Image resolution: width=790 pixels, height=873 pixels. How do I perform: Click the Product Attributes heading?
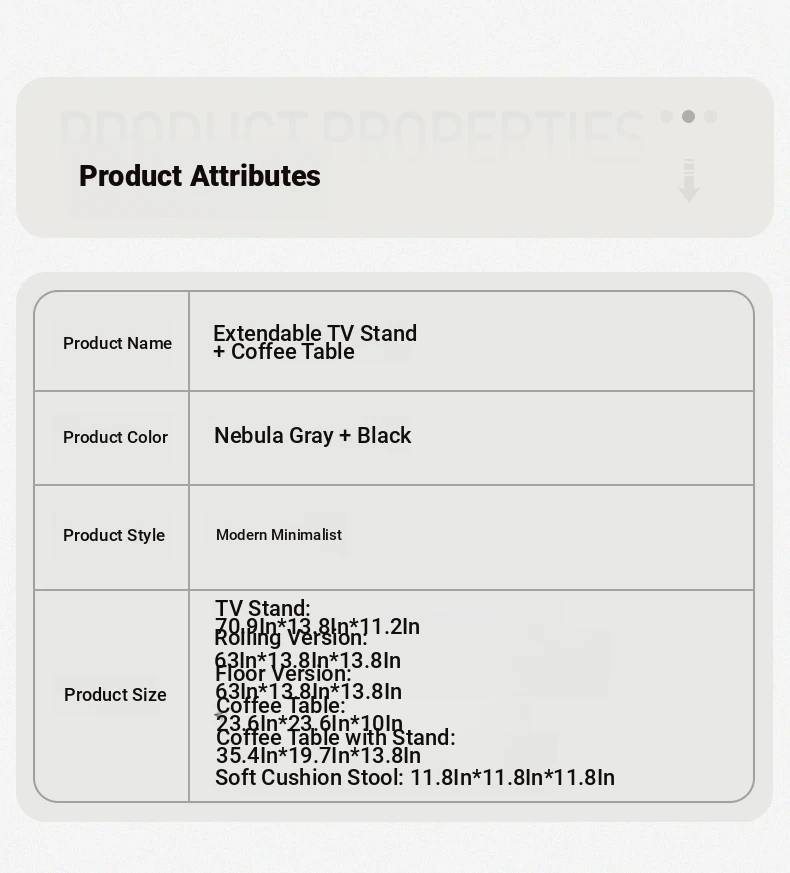tap(199, 176)
